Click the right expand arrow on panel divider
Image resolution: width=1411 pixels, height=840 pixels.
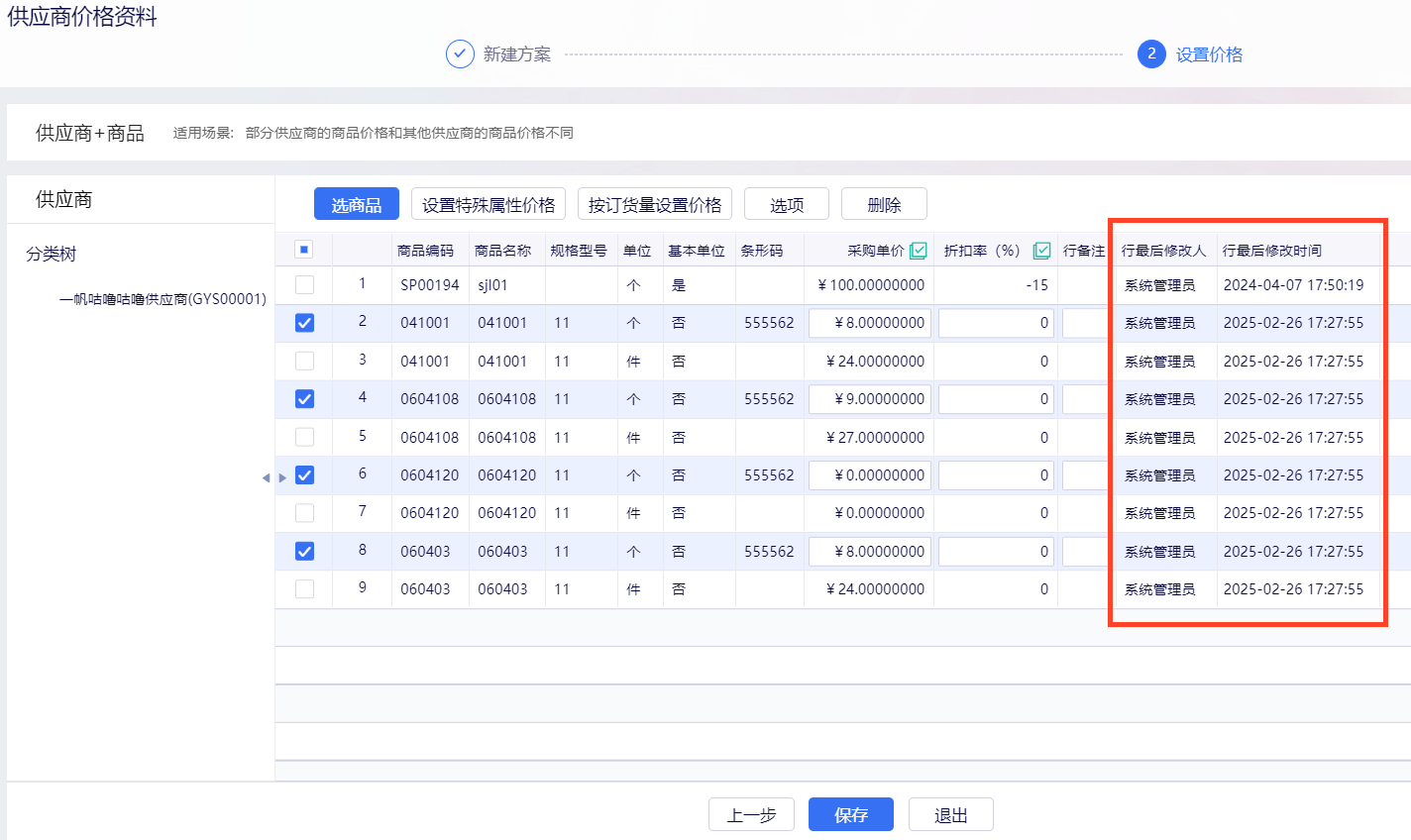pyautogui.click(x=282, y=477)
